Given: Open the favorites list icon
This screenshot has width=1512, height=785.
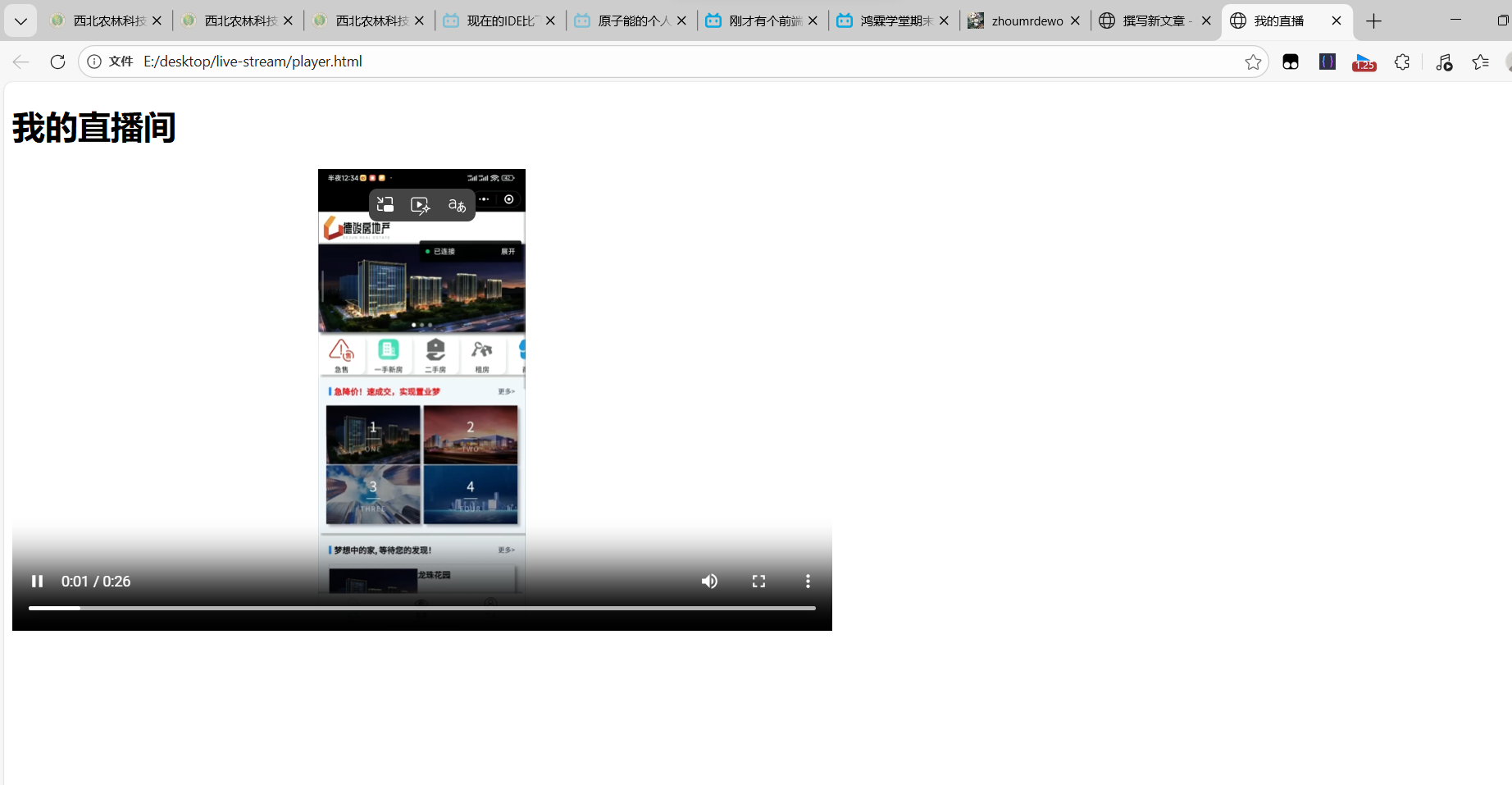Looking at the screenshot, I should pos(1480,62).
